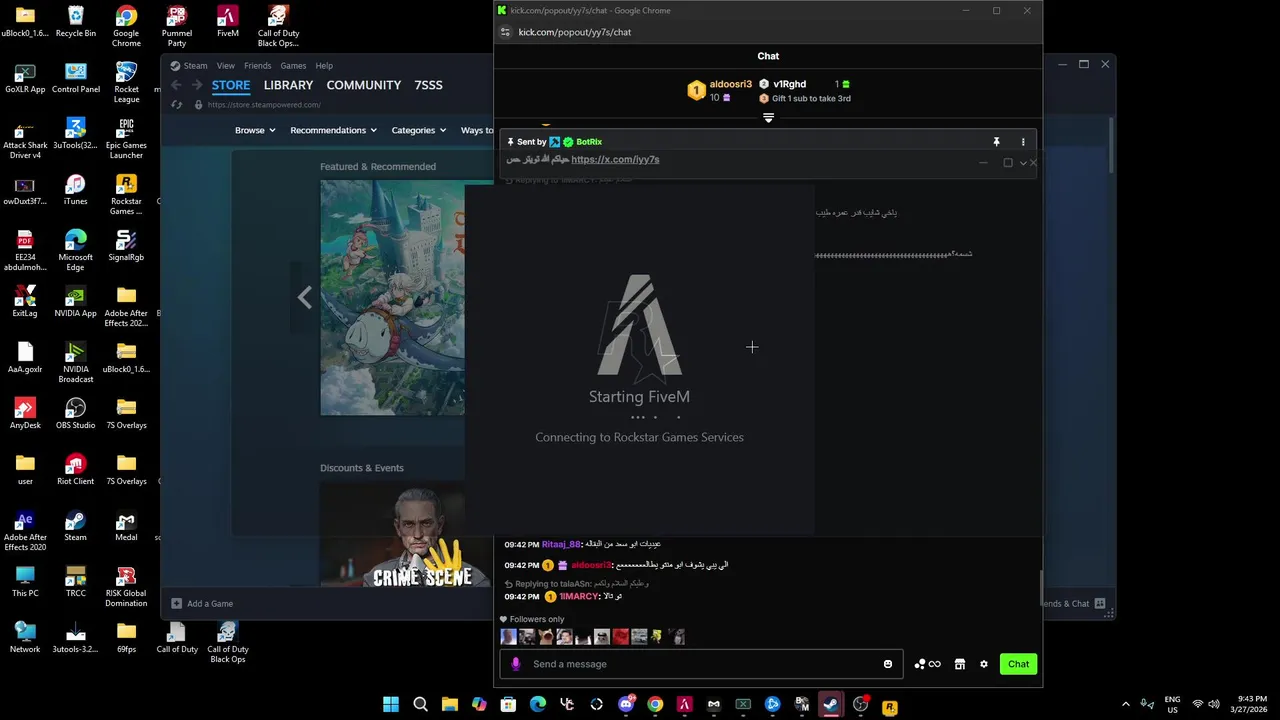Open the Help menu in Steam
The image size is (1280, 720).
(x=324, y=66)
